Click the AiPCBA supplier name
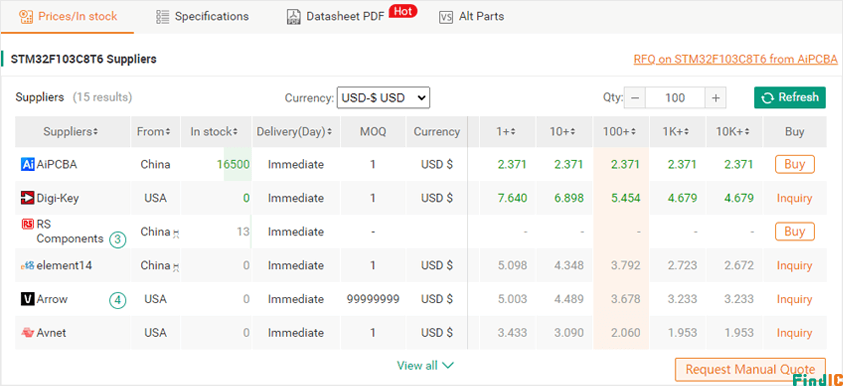843x386 pixels. pyautogui.click(x=56, y=165)
